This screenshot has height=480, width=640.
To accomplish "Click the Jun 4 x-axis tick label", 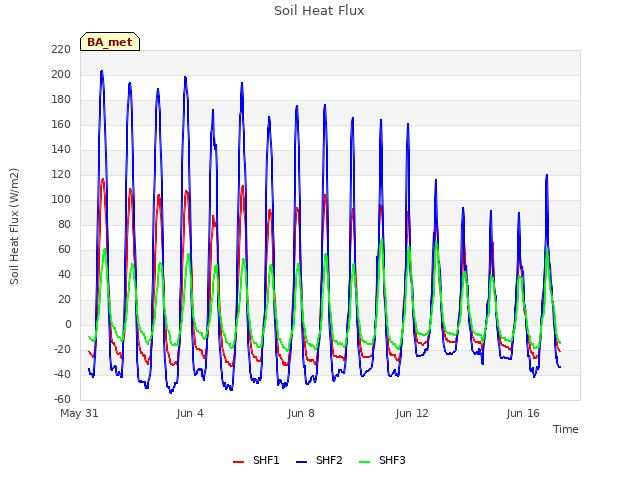I will pos(190,413).
